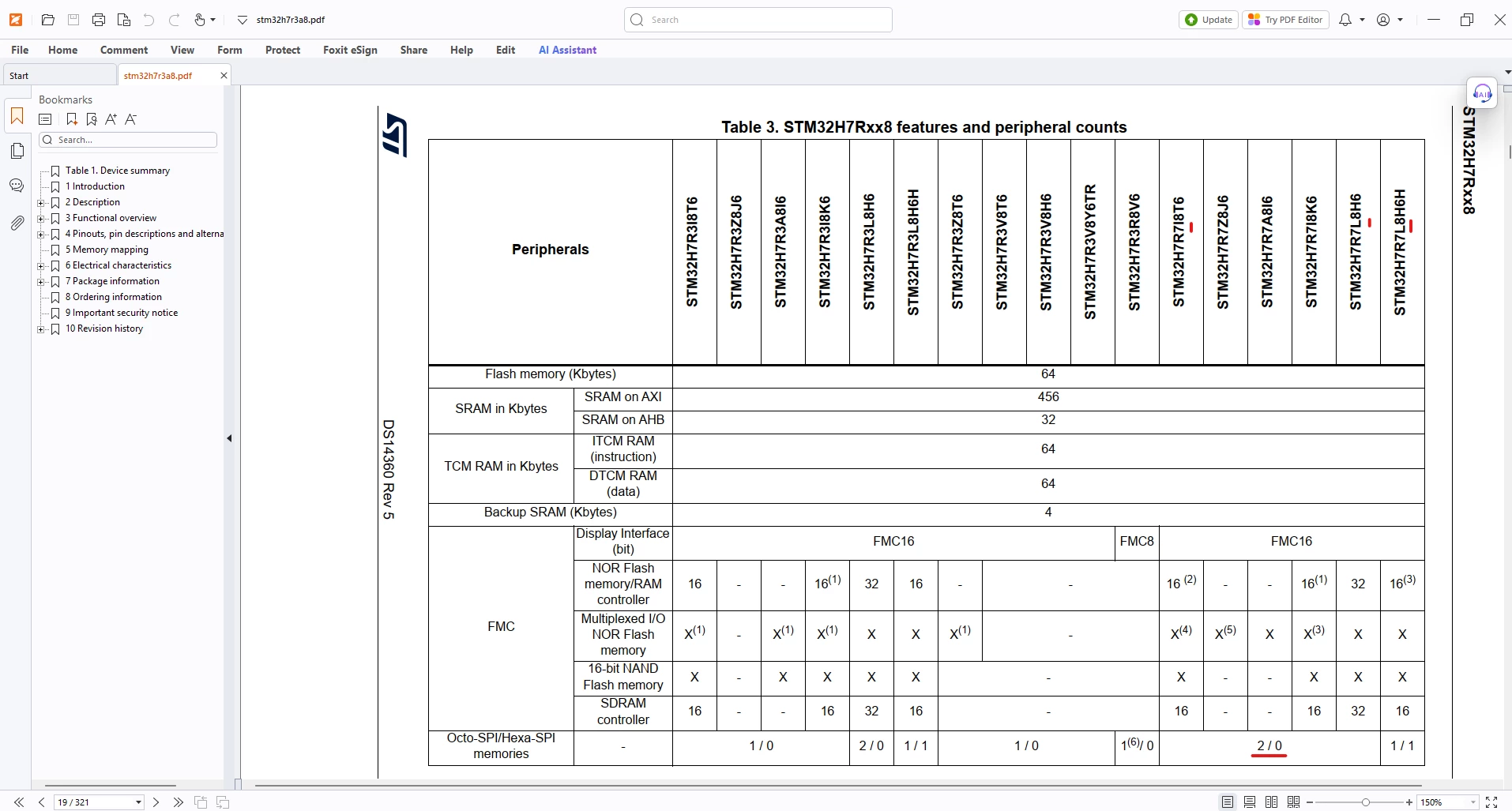Add a new bookmark
Screen dimensions: 1512x811
(71, 119)
